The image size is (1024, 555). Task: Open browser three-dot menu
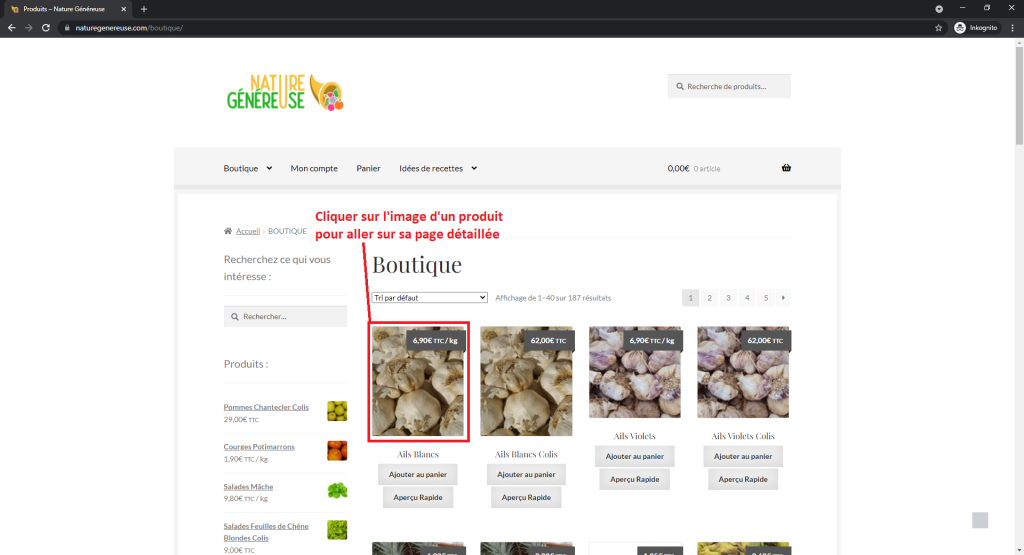pyautogui.click(x=1012, y=28)
